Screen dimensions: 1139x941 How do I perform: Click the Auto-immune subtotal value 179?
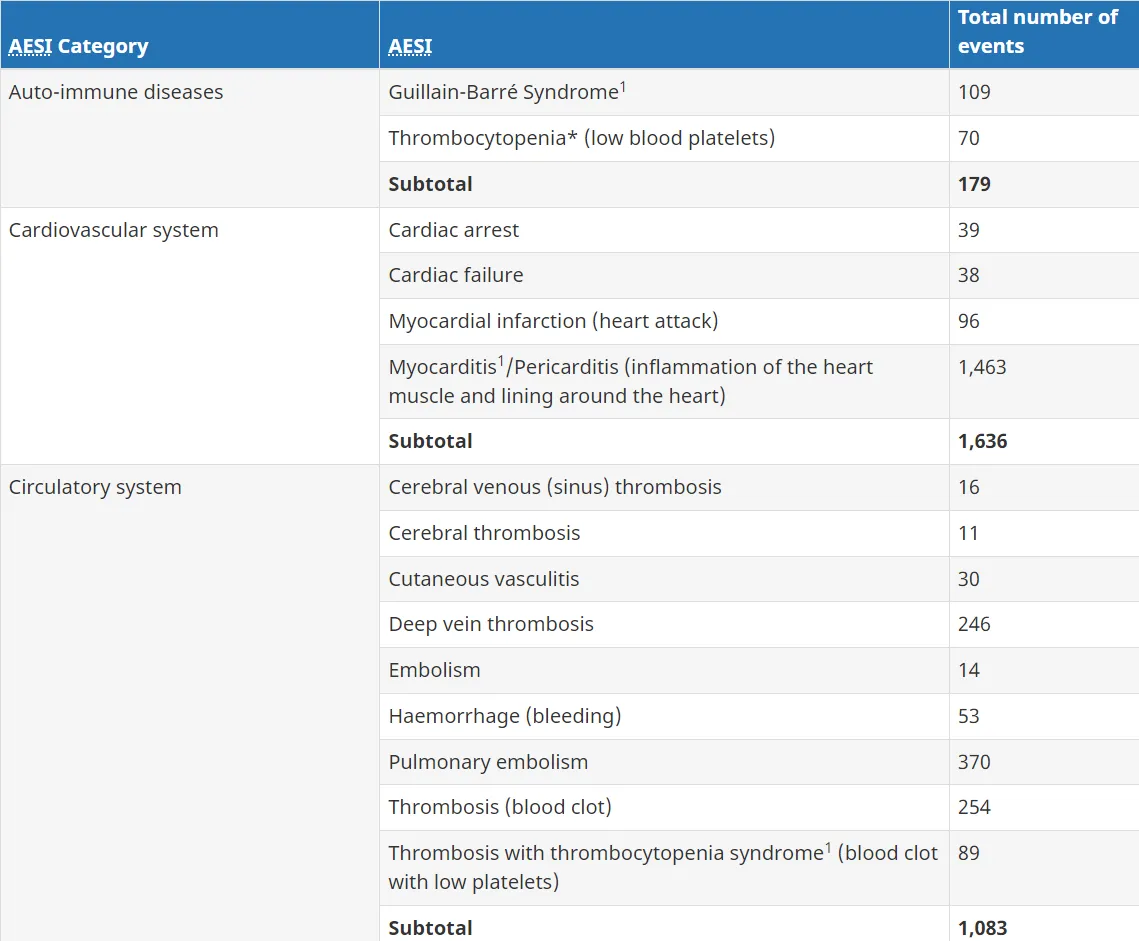click(x=974, y=185)
